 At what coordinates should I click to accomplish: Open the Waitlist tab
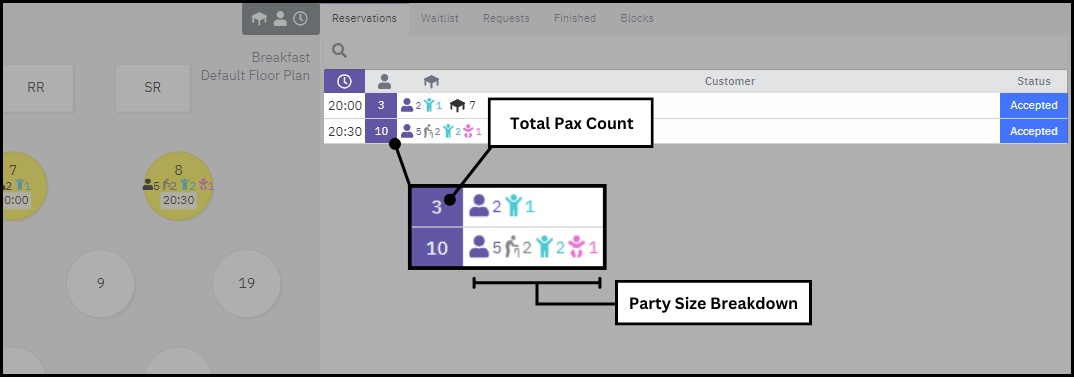(440, 19)
